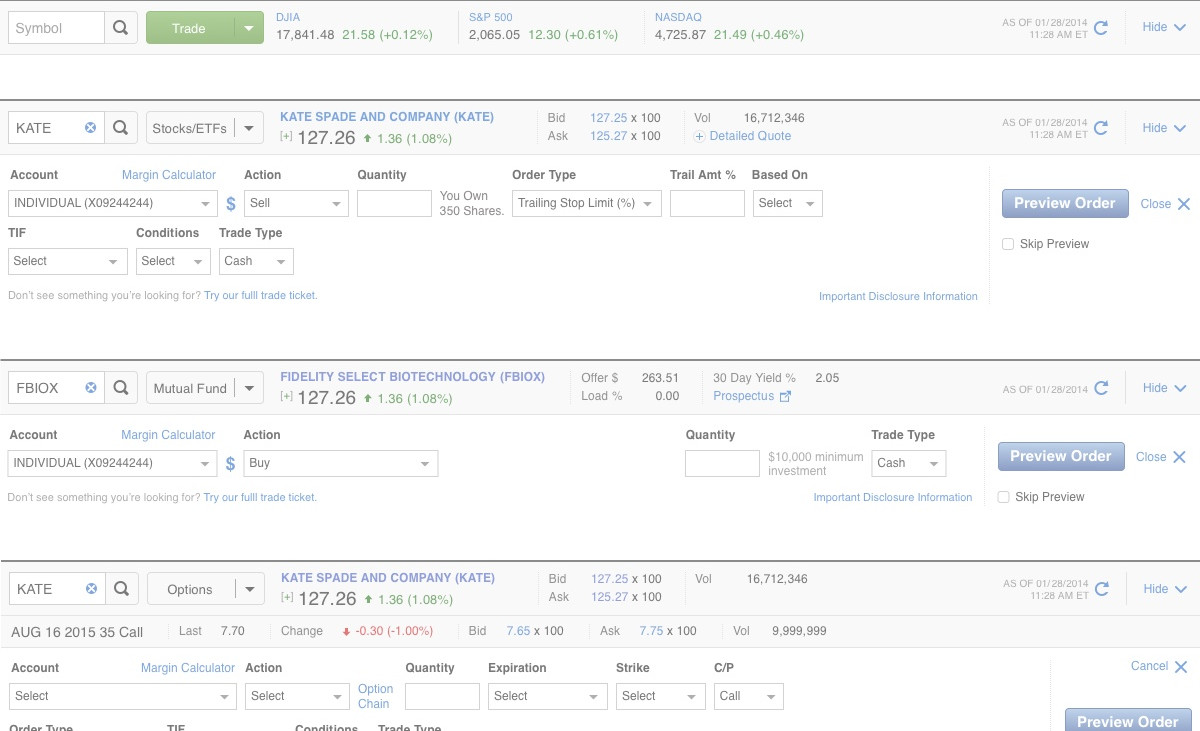The image size is (1200, 731).
Task: Open Margin Calculator in the Options ticket
Action: (188, 668)
